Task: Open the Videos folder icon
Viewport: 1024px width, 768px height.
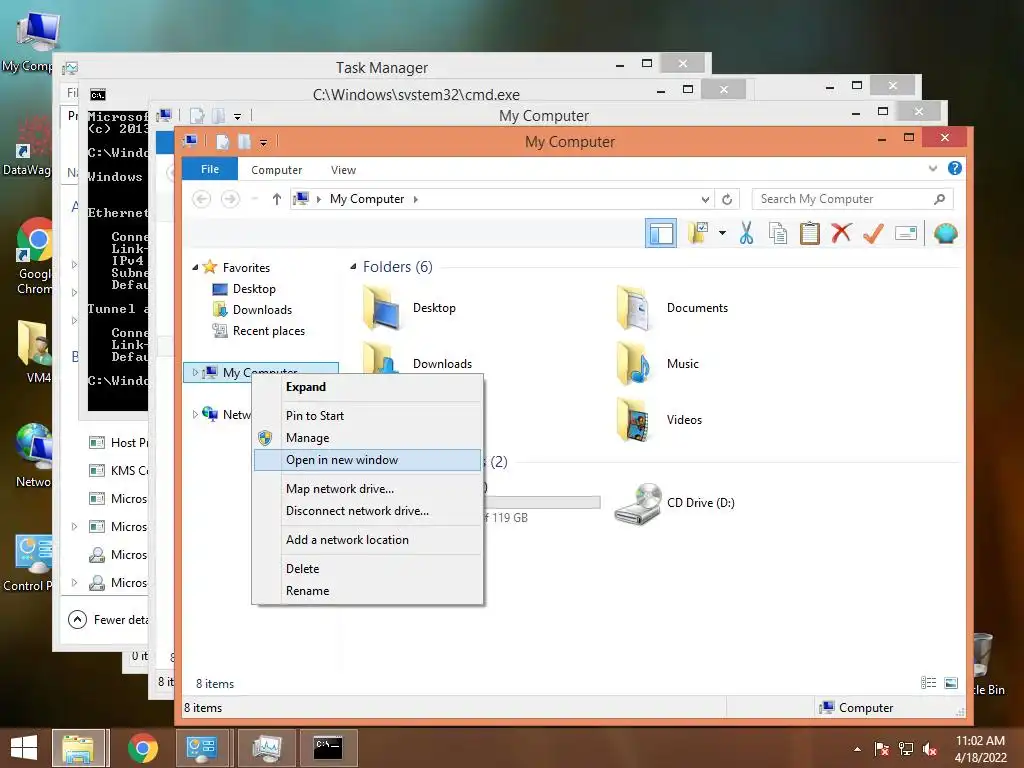Action: [633, 420]
